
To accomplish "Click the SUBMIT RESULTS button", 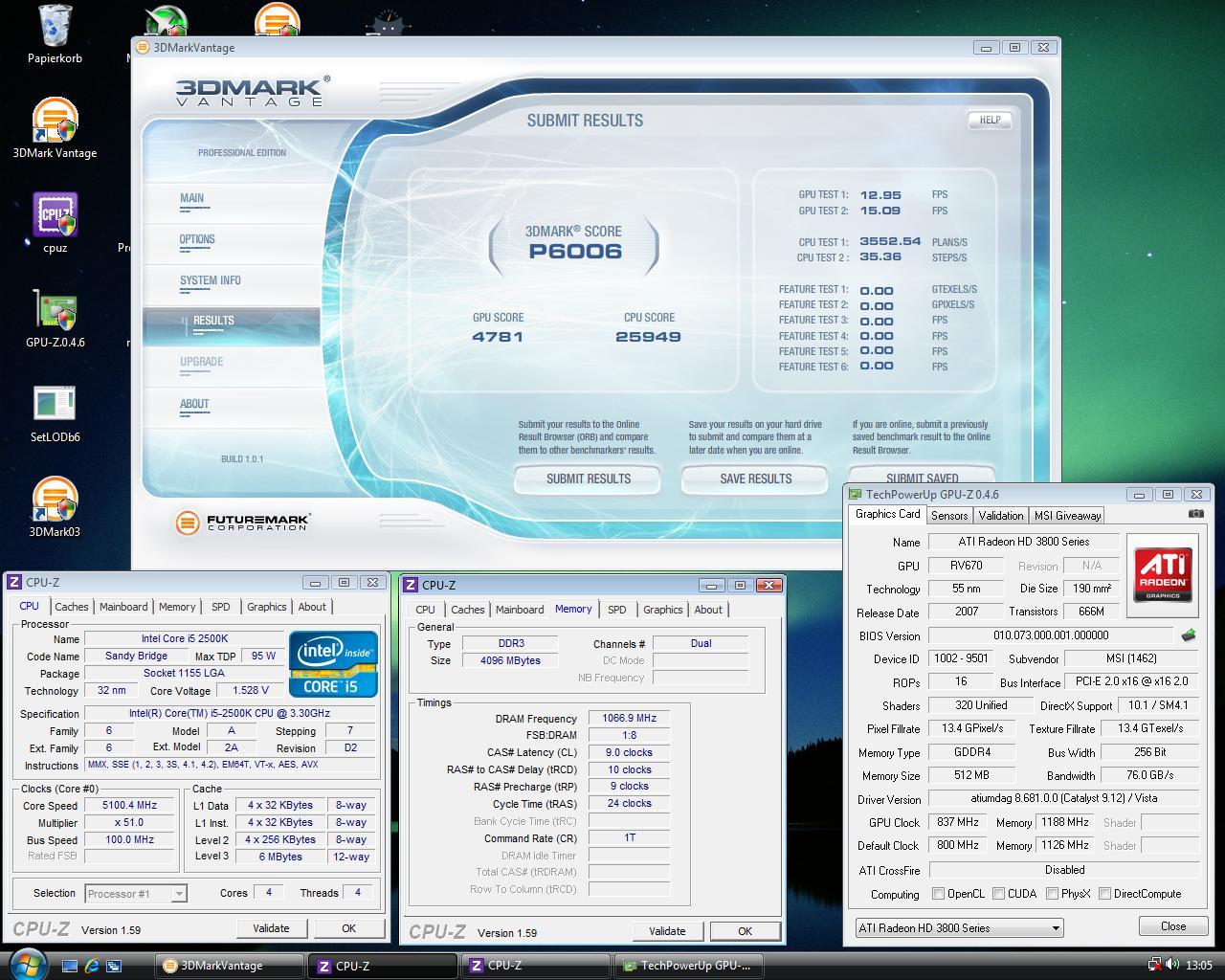I will coord(588,479).
